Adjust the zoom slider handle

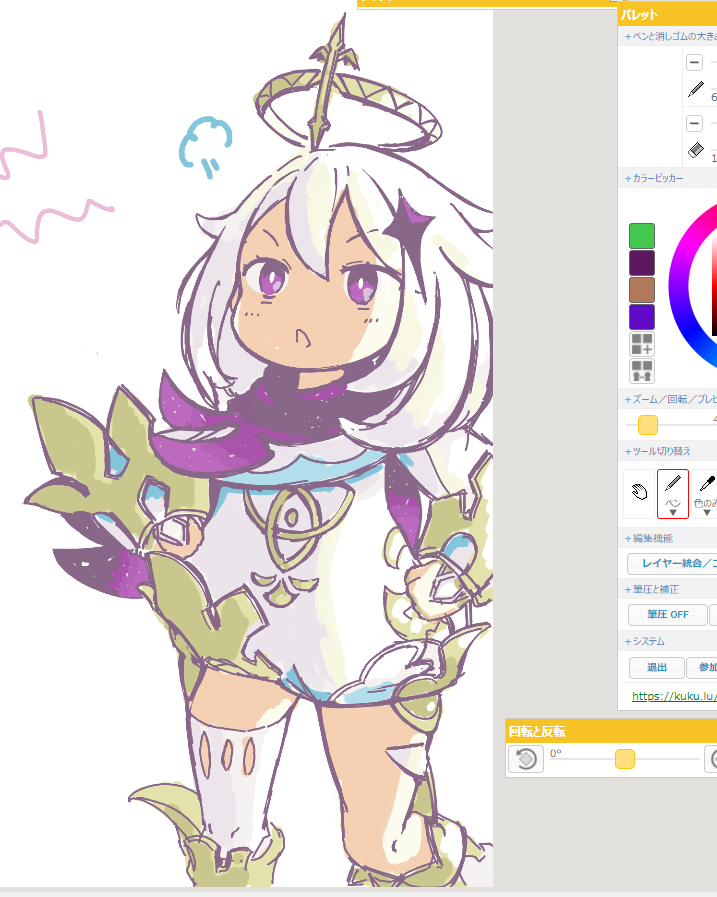point(648,425)
